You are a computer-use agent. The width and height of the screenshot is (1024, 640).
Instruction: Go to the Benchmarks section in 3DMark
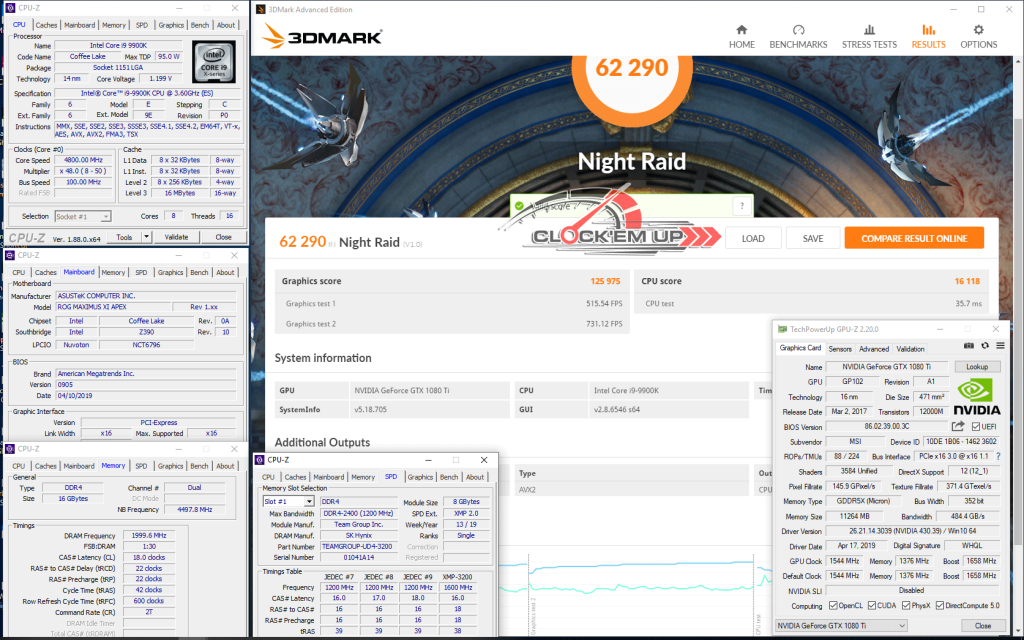[x=798, y=36]
